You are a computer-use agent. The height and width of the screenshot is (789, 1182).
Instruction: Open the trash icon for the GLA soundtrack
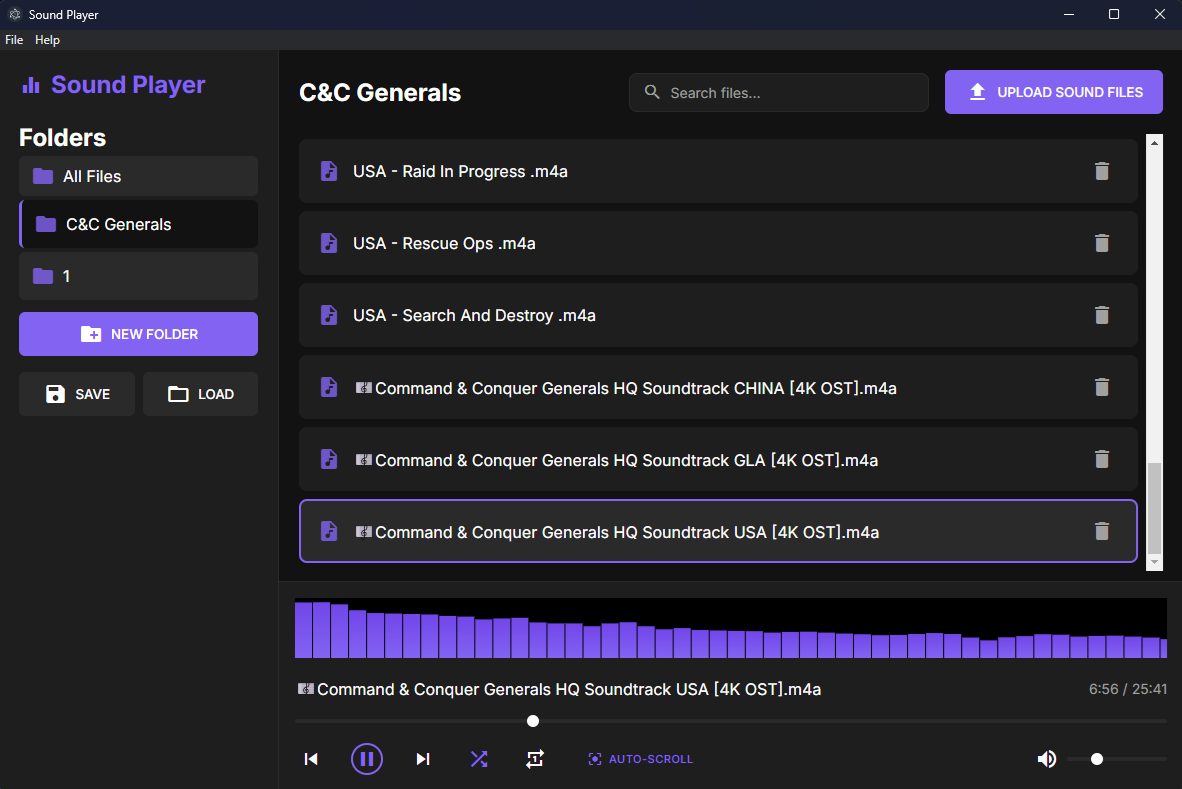pyautogui.click(x=1102, y=459)
